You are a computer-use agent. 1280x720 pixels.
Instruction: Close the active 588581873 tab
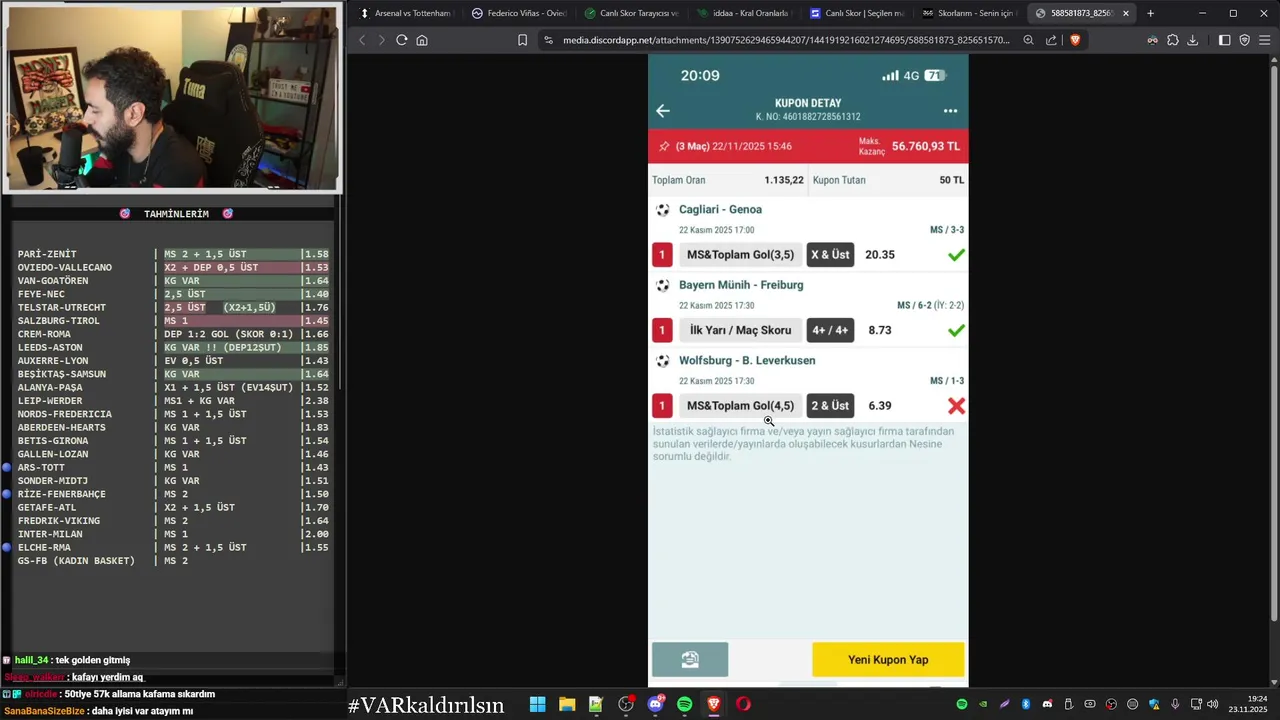coord(1126,13)
